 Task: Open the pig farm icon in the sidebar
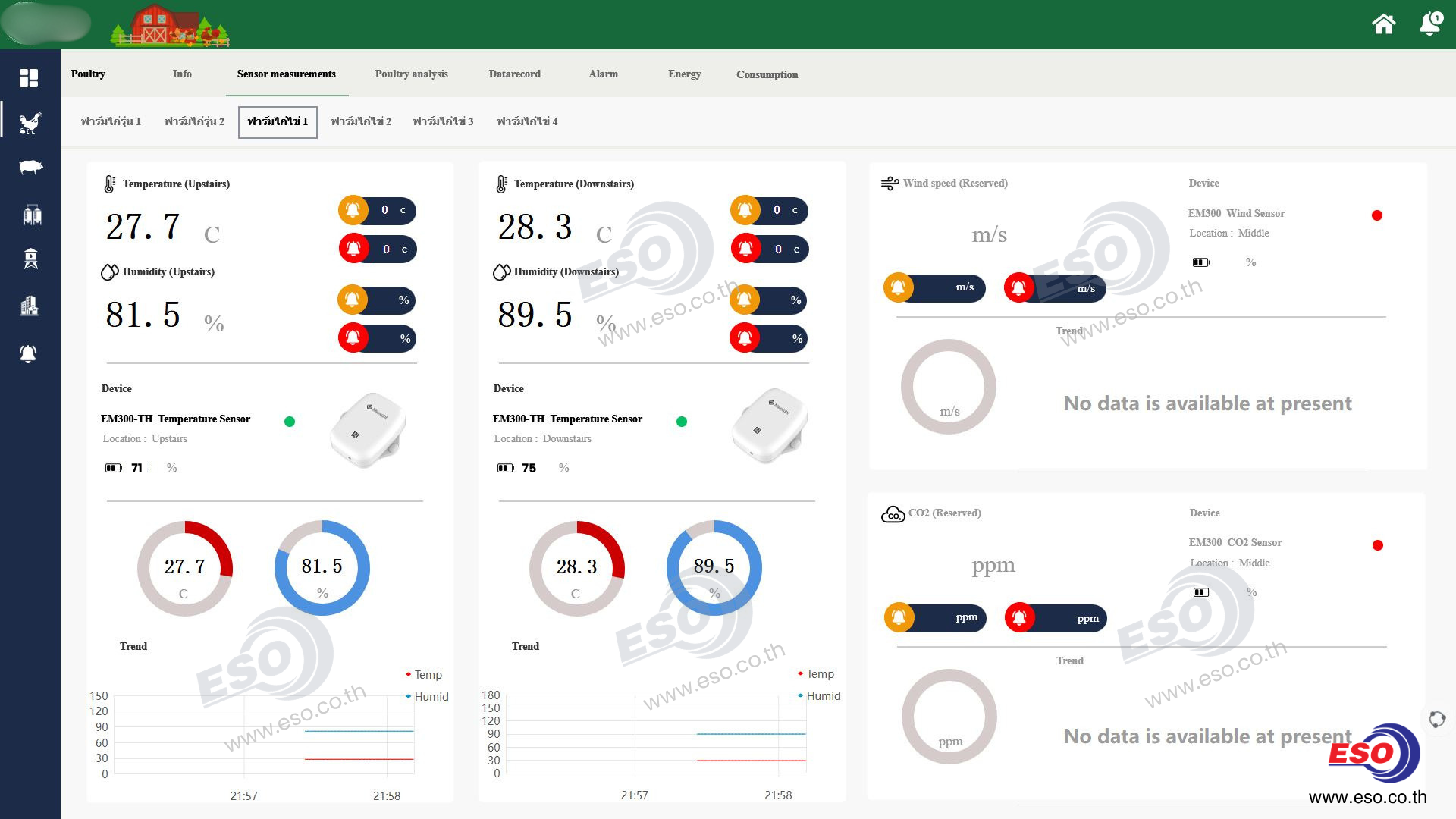(30, 168)
